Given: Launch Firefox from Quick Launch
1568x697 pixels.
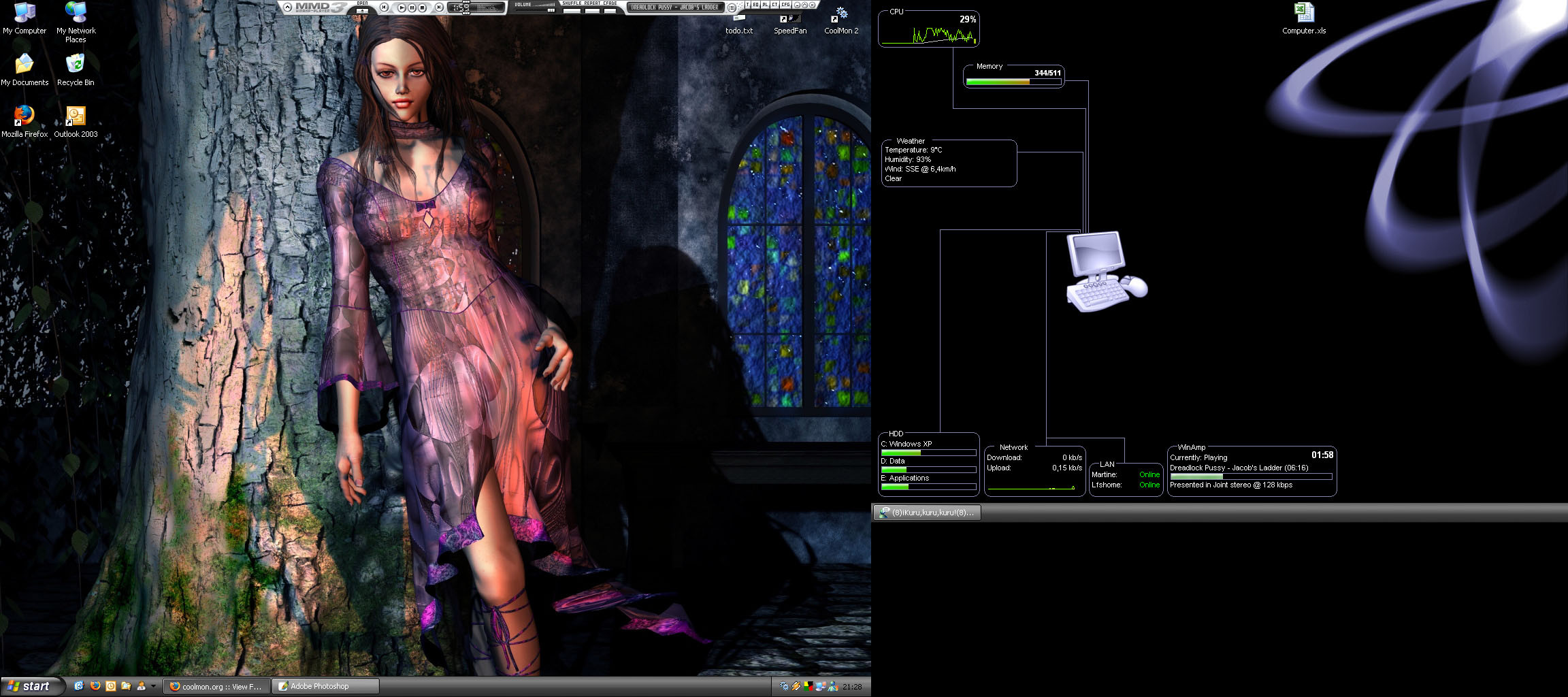Looking at the screenshot, I should click(x=95, y=686).
